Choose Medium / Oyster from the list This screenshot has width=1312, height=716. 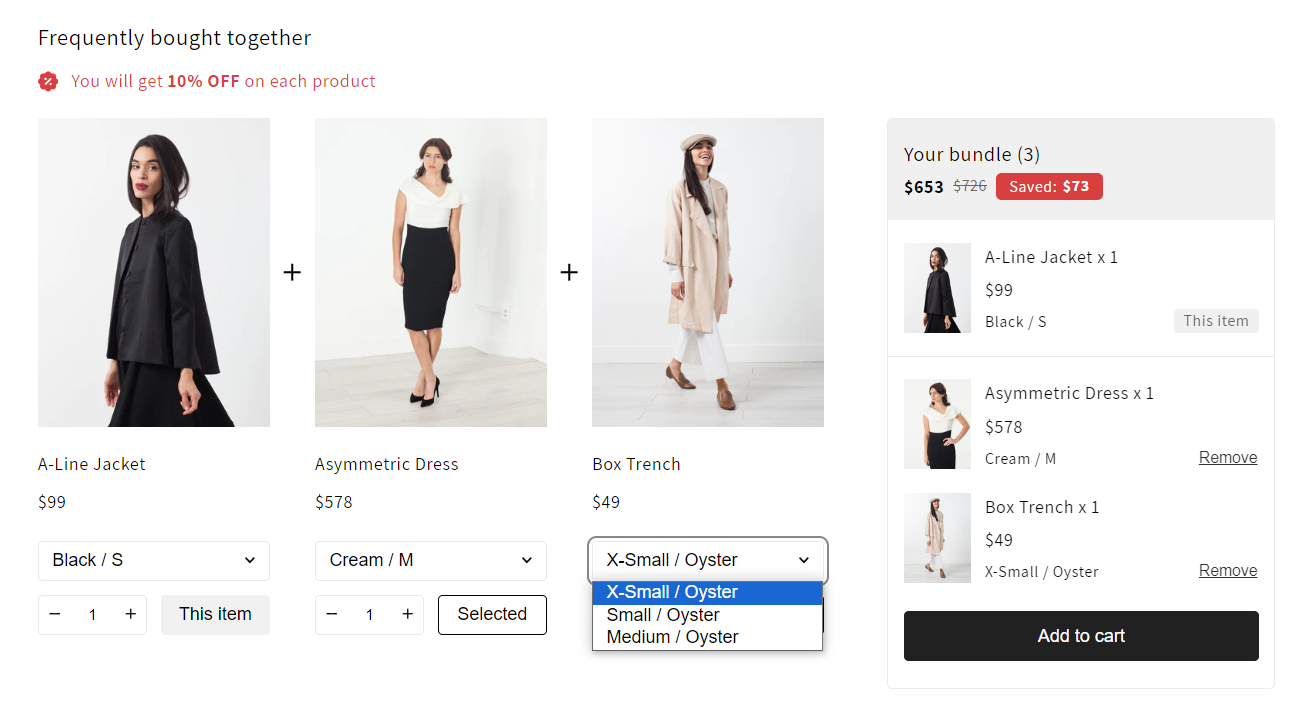coord(707,637)
